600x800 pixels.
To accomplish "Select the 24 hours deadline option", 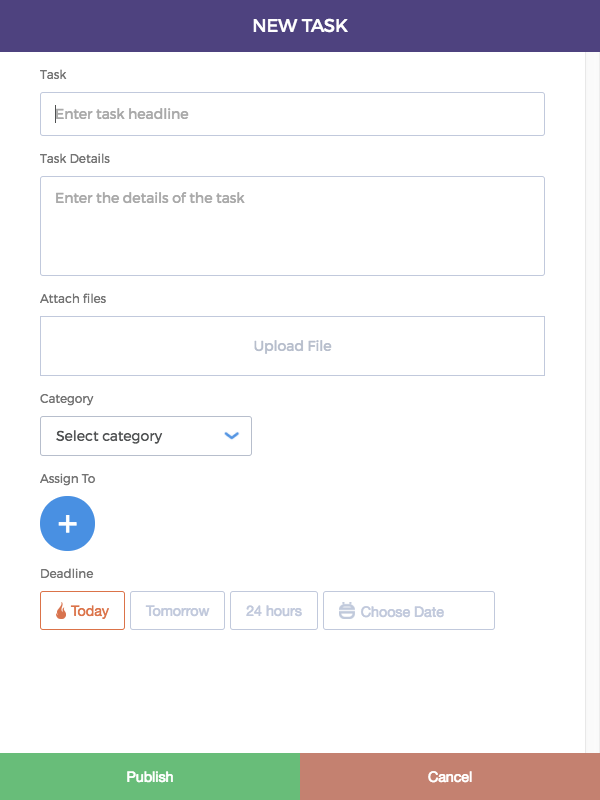I will pos(273,610).
